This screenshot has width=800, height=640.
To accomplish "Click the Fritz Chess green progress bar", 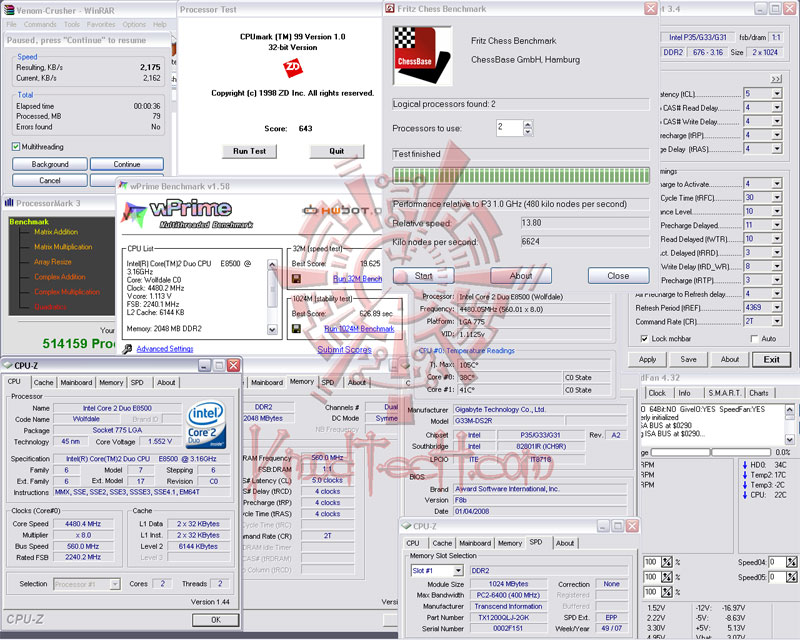I will 521,175.
